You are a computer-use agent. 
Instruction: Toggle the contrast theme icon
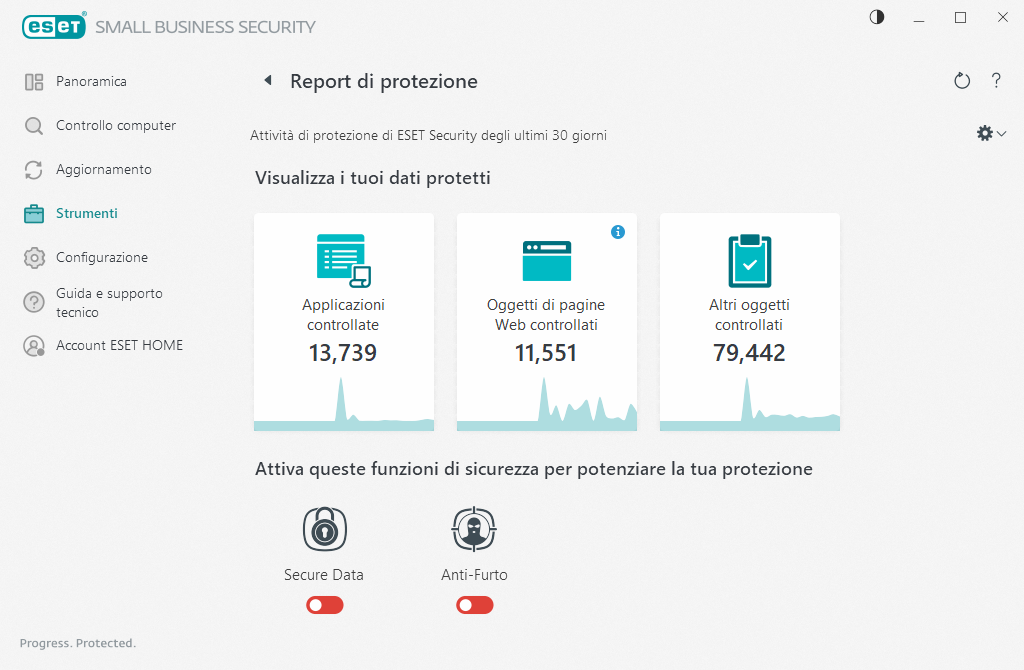pos(877,18)
